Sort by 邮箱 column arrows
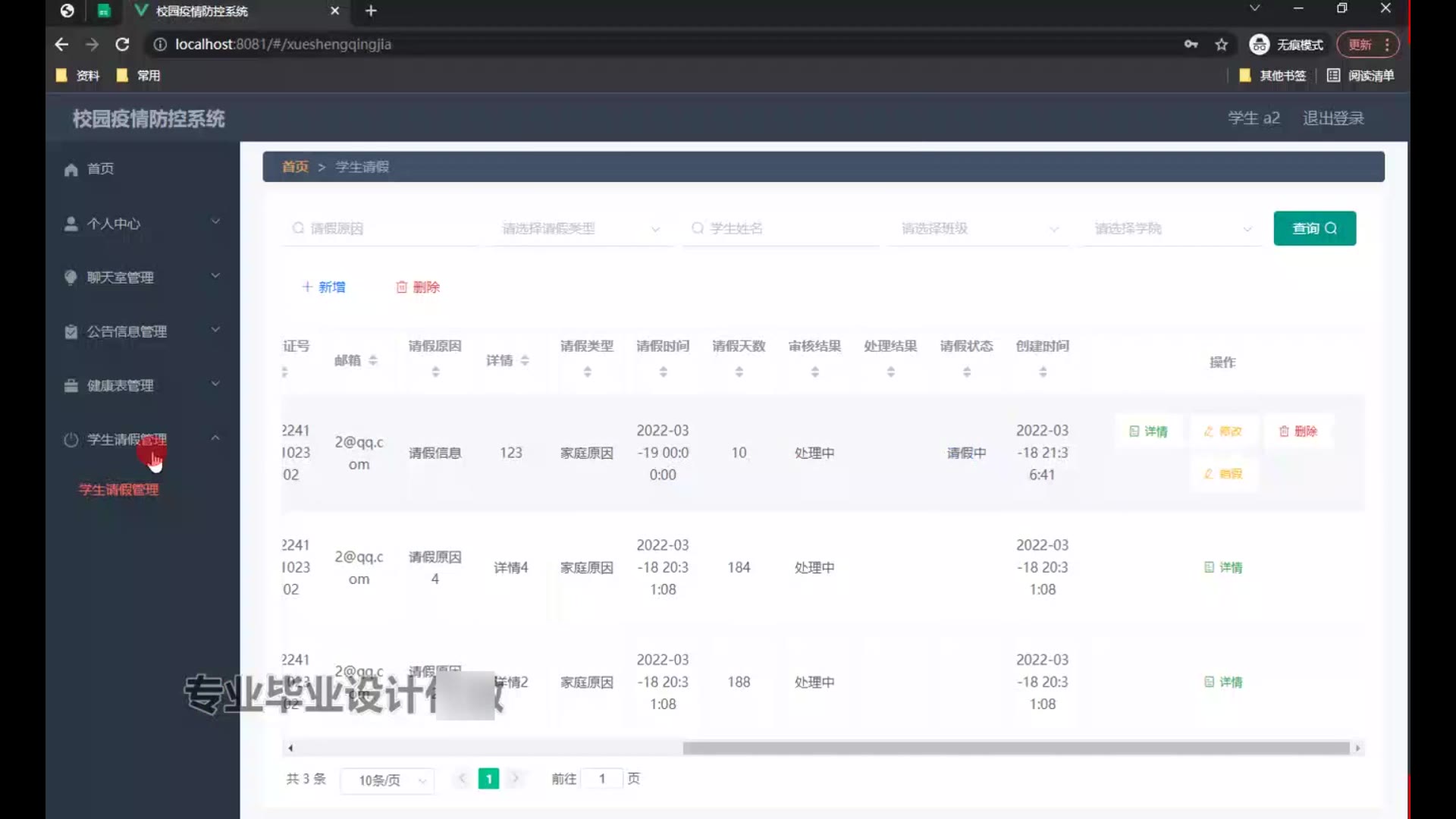The height and width of the screenshot is (819, 1456). click(x=373, y=361)
